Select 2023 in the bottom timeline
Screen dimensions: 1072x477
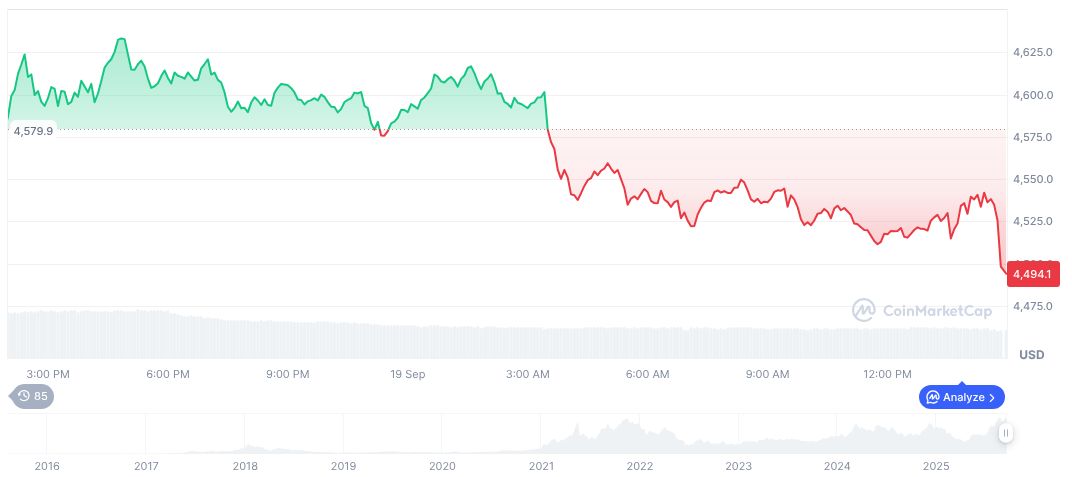[738, 466]
